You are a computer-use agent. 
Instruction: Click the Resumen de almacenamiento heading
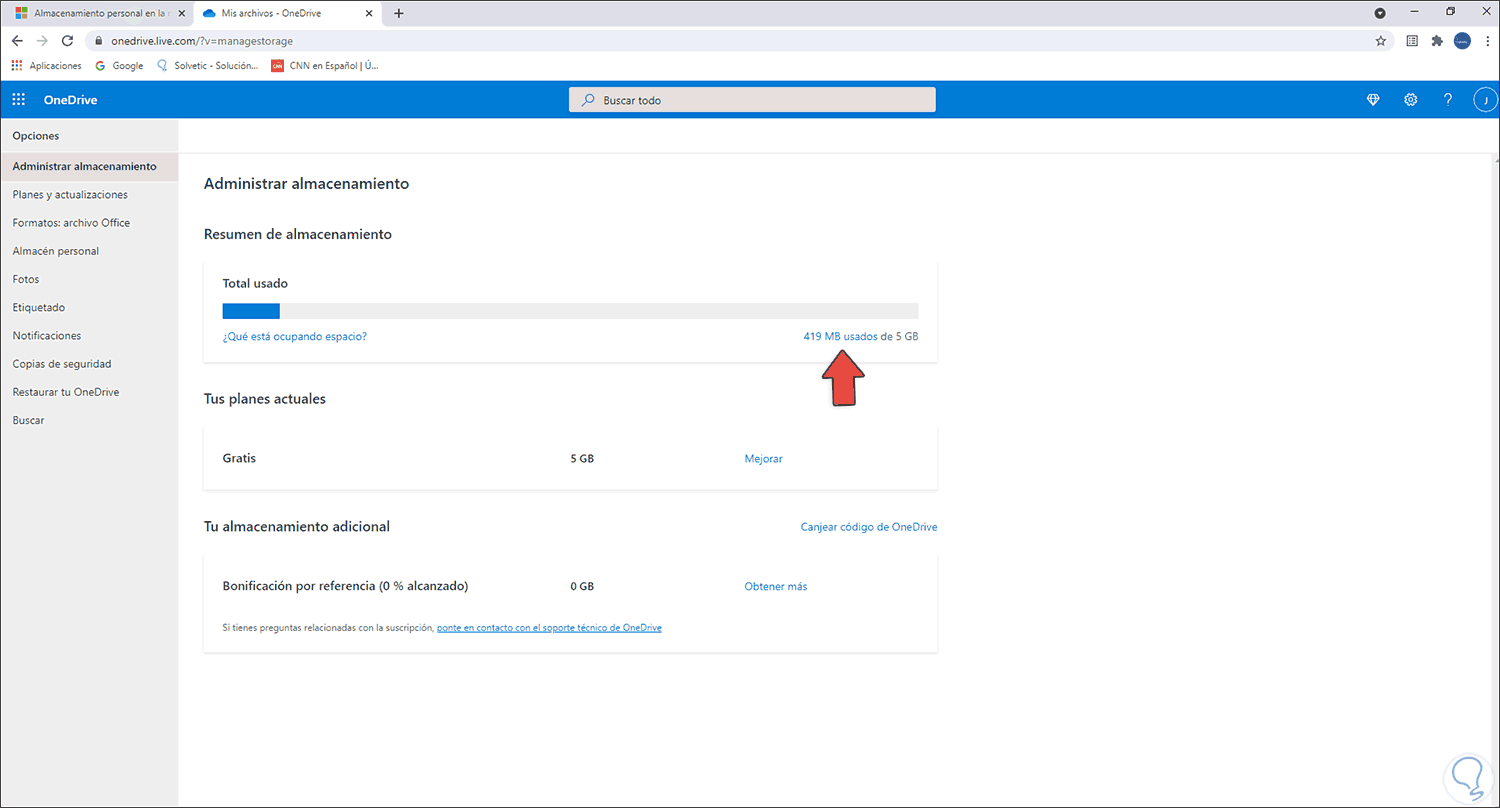pos(298,234)
